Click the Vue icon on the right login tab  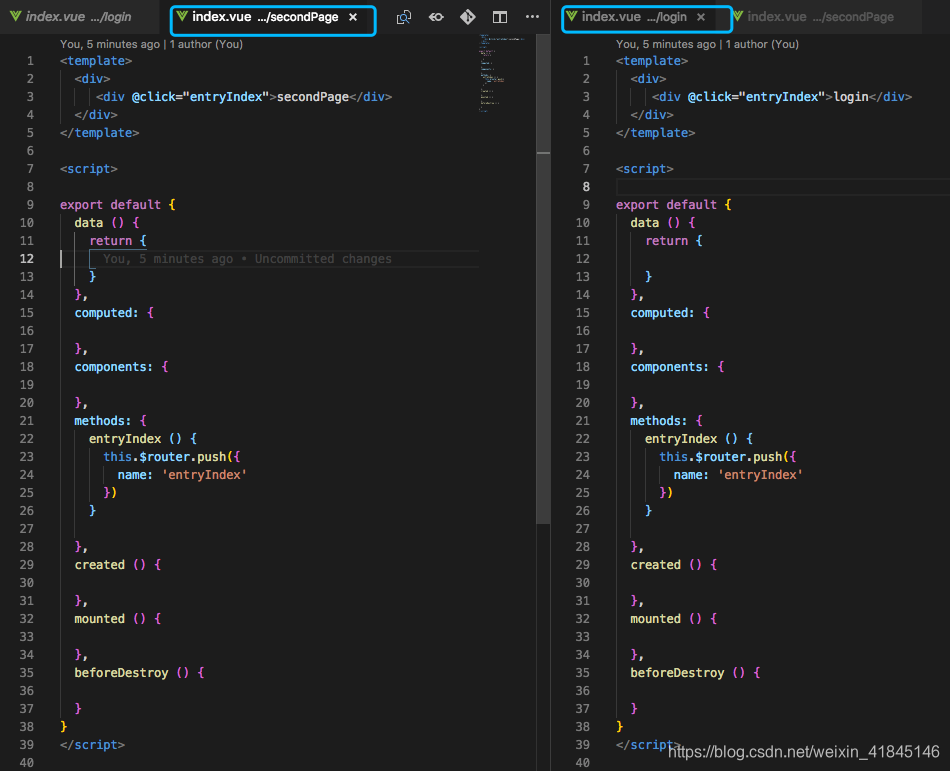(571, 16)
